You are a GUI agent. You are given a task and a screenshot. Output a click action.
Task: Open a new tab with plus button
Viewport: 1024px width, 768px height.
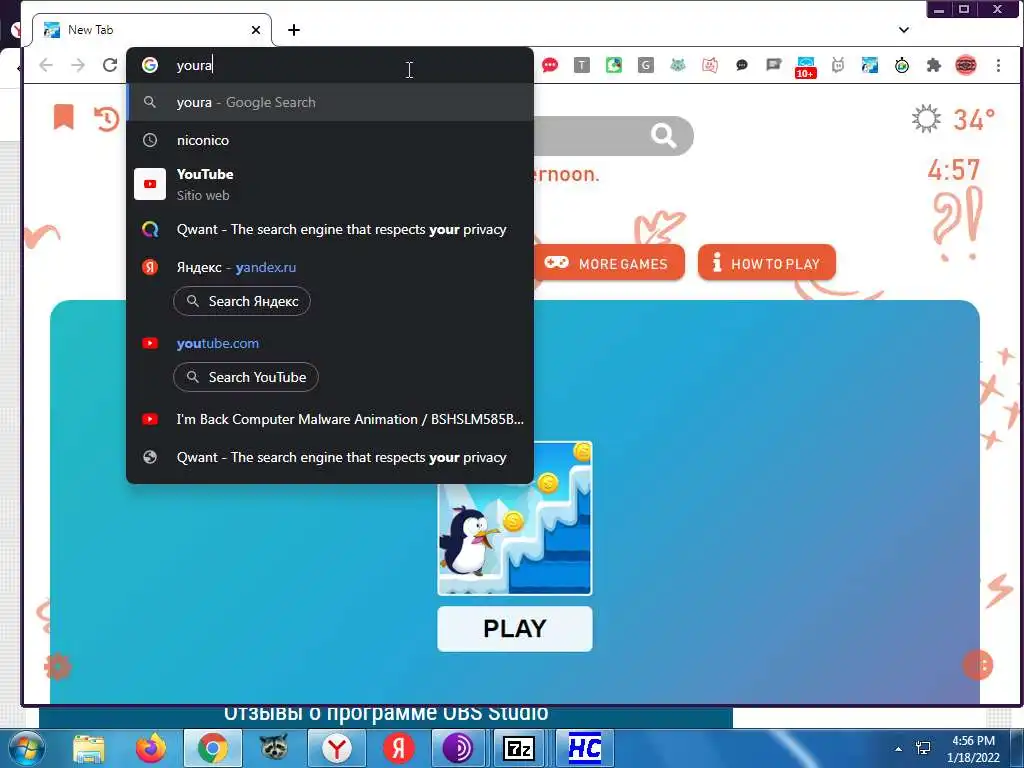(x=294, y=30)
